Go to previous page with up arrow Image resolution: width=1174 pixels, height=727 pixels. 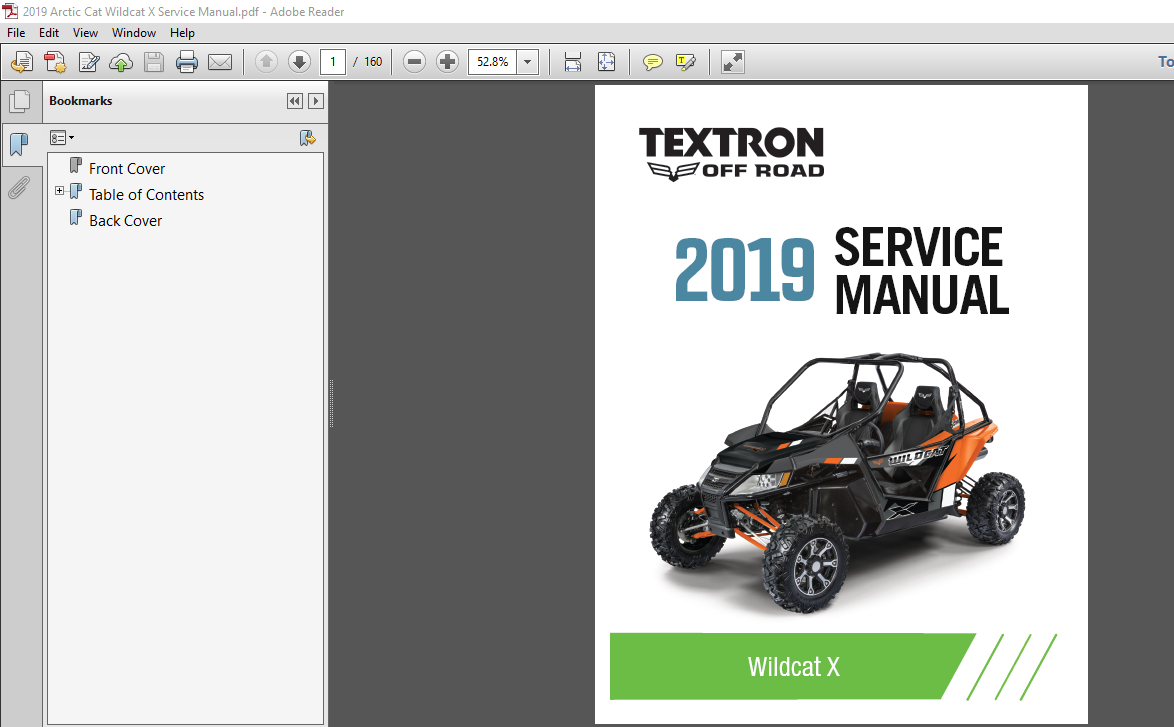click(x=266, y=62)
